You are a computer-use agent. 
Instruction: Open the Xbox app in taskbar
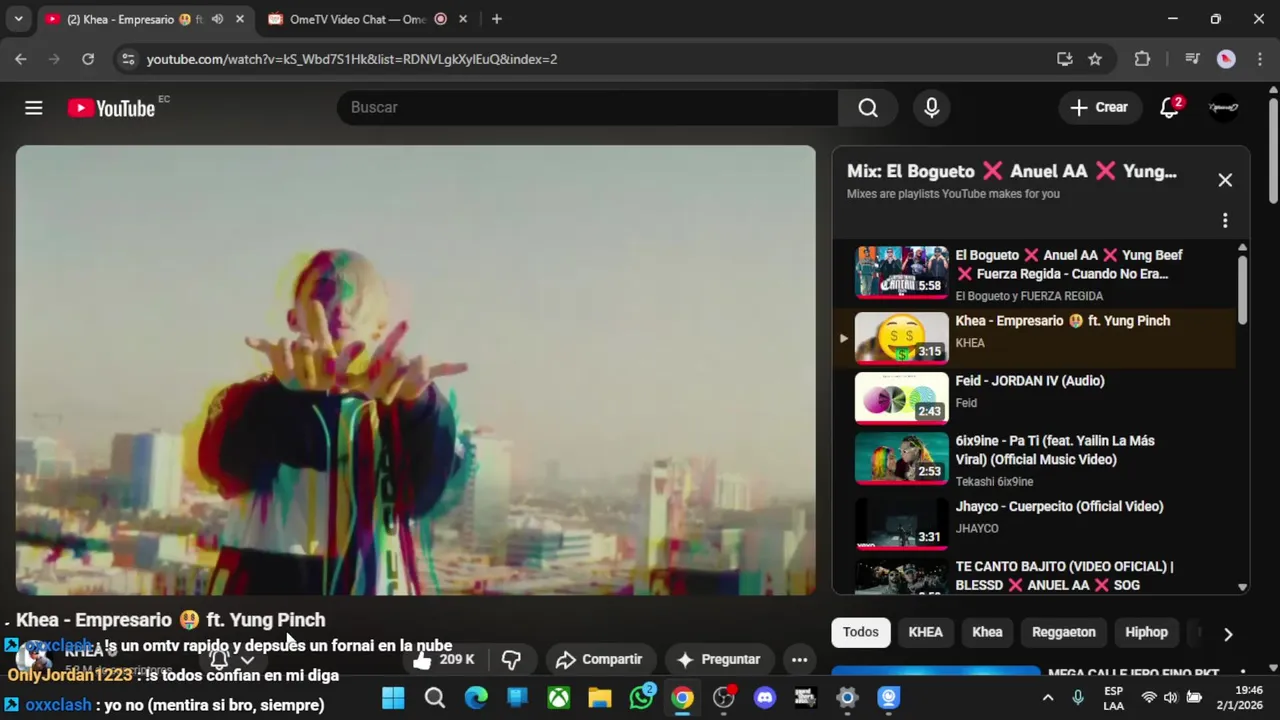pyautogui.click(x=559, y=698)
